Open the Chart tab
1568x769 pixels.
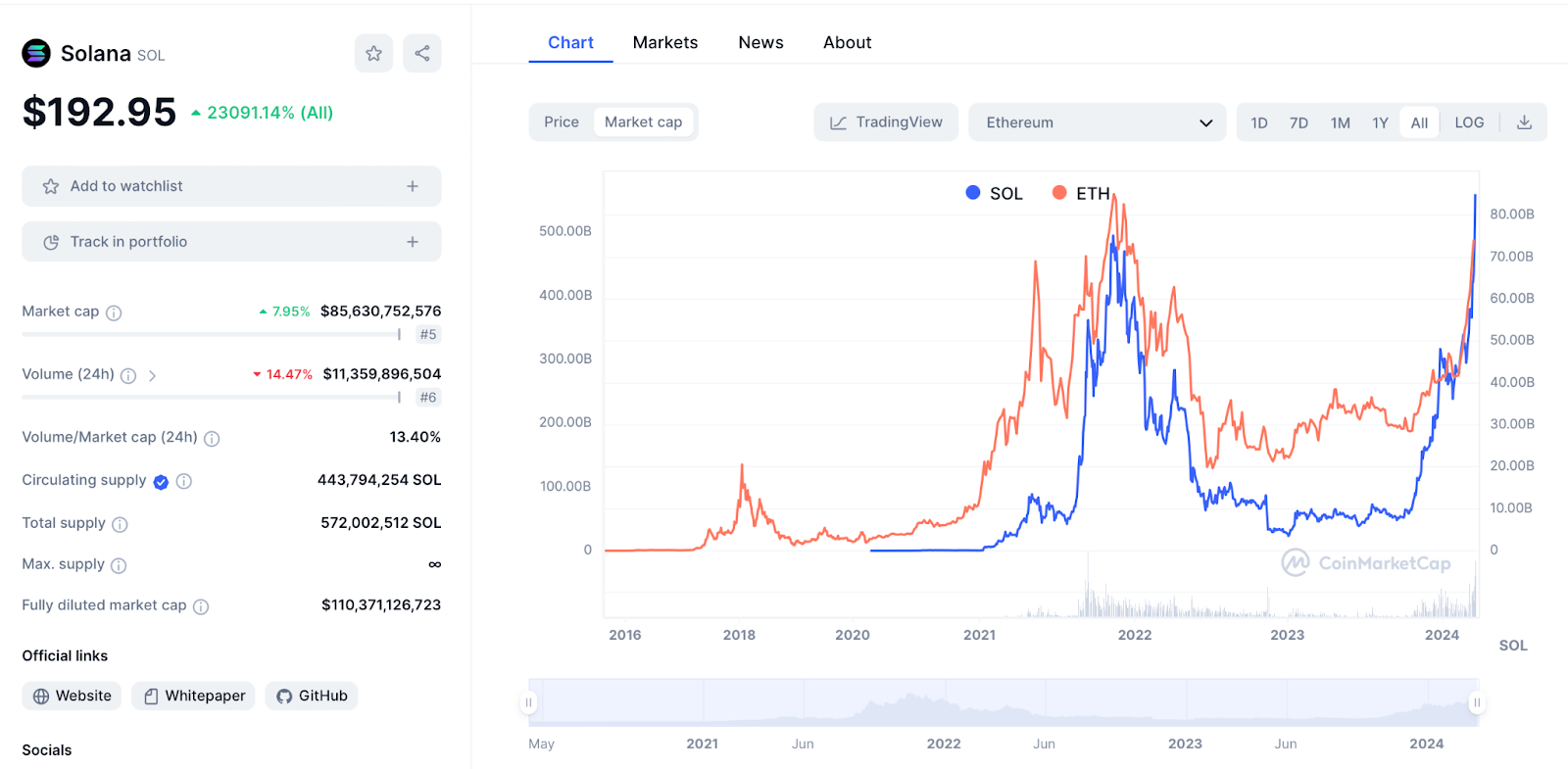click(570, 42)
